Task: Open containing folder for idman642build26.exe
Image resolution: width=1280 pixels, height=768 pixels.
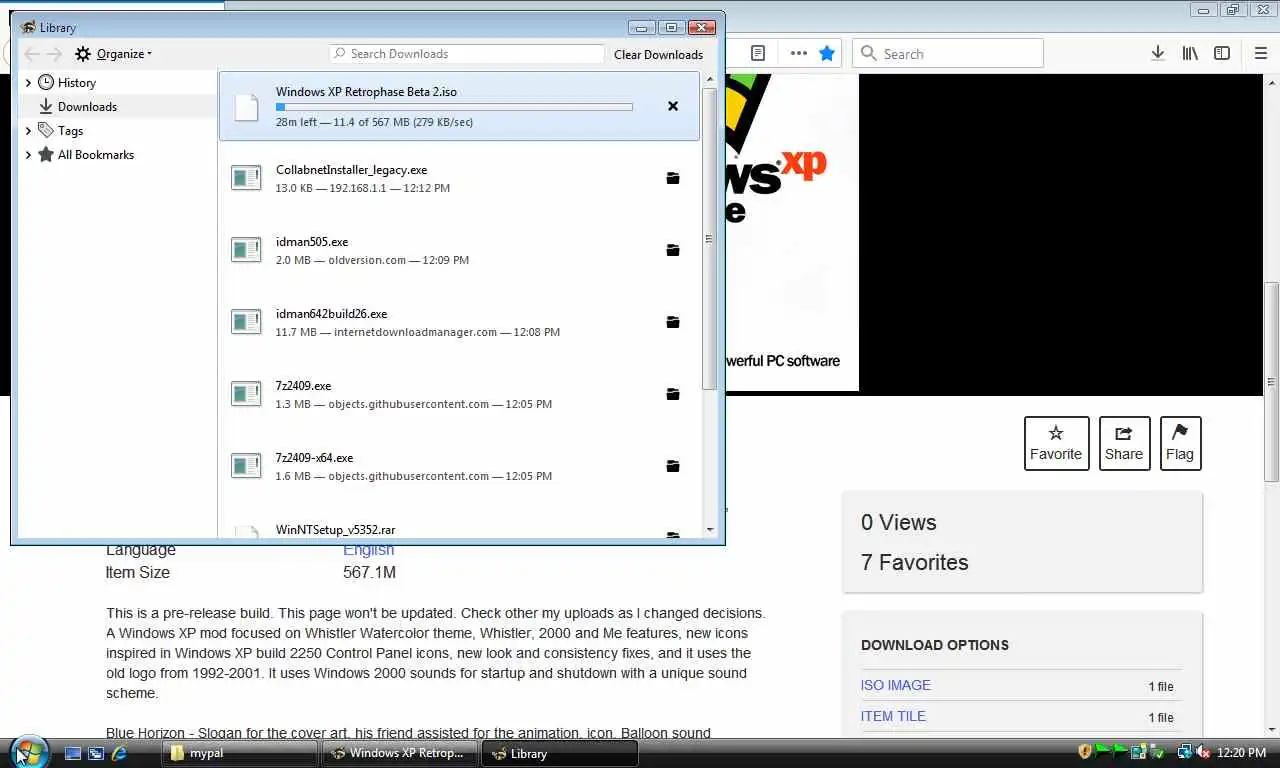Action: (673, 322)
